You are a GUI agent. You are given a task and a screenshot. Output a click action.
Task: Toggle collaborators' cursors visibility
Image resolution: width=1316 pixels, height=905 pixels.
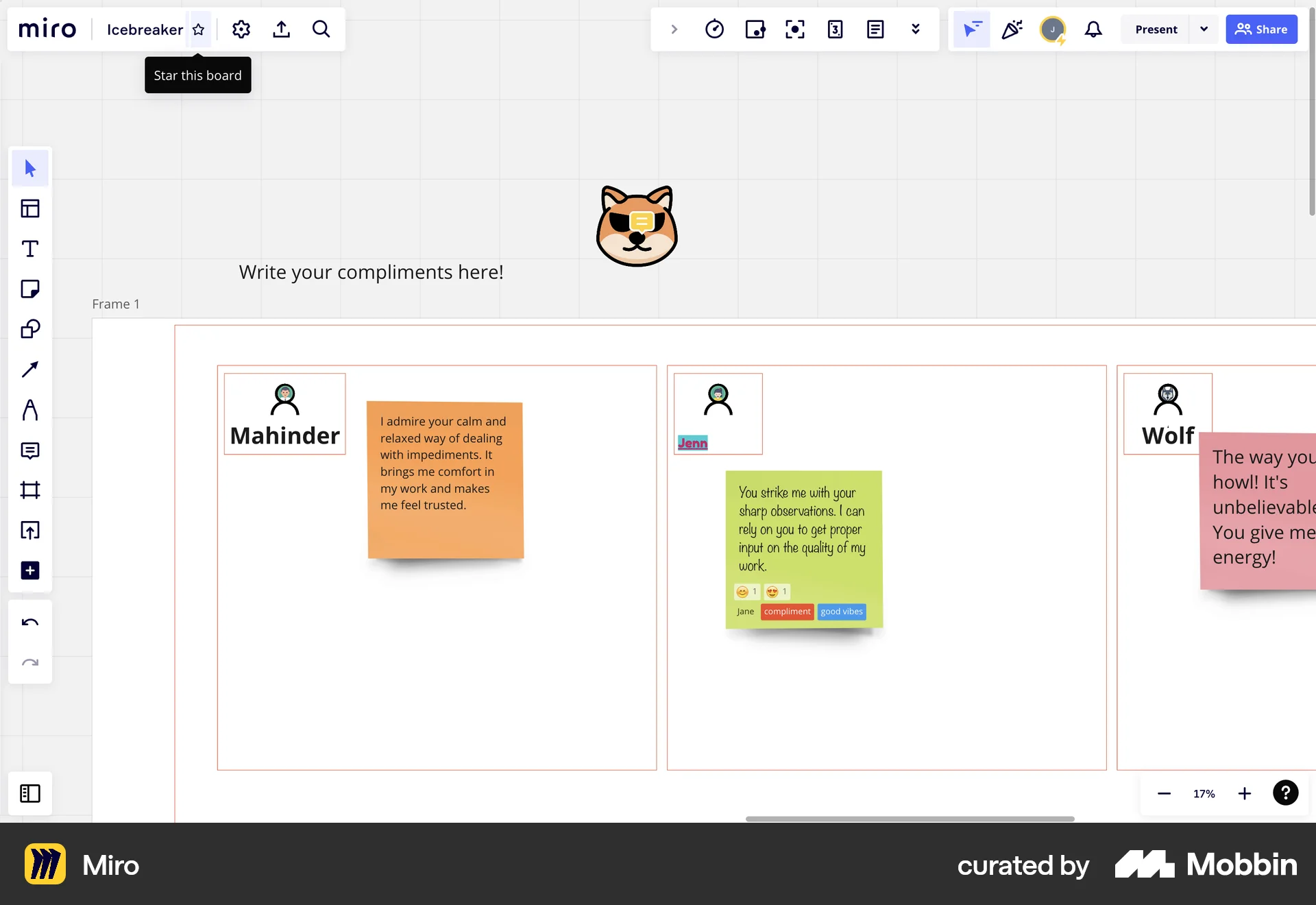971,29
